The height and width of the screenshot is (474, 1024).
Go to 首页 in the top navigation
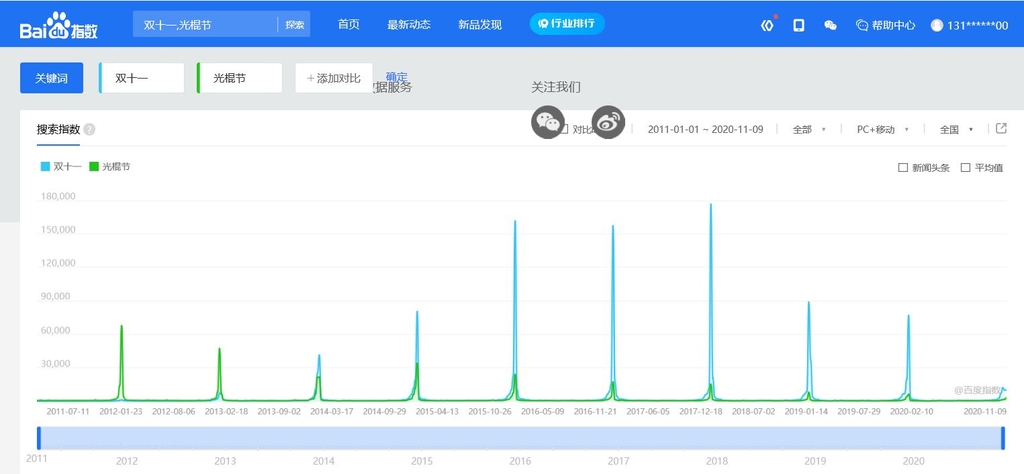[349, 25]
